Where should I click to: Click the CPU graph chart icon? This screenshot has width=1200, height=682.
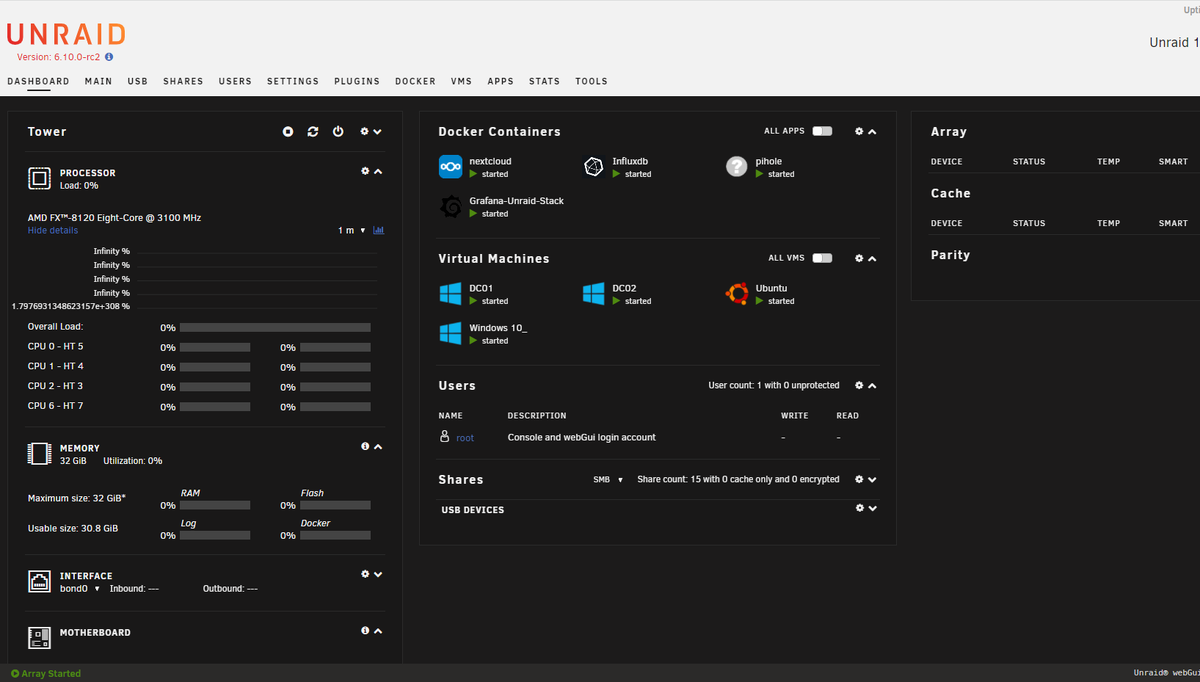pos(379,230)
